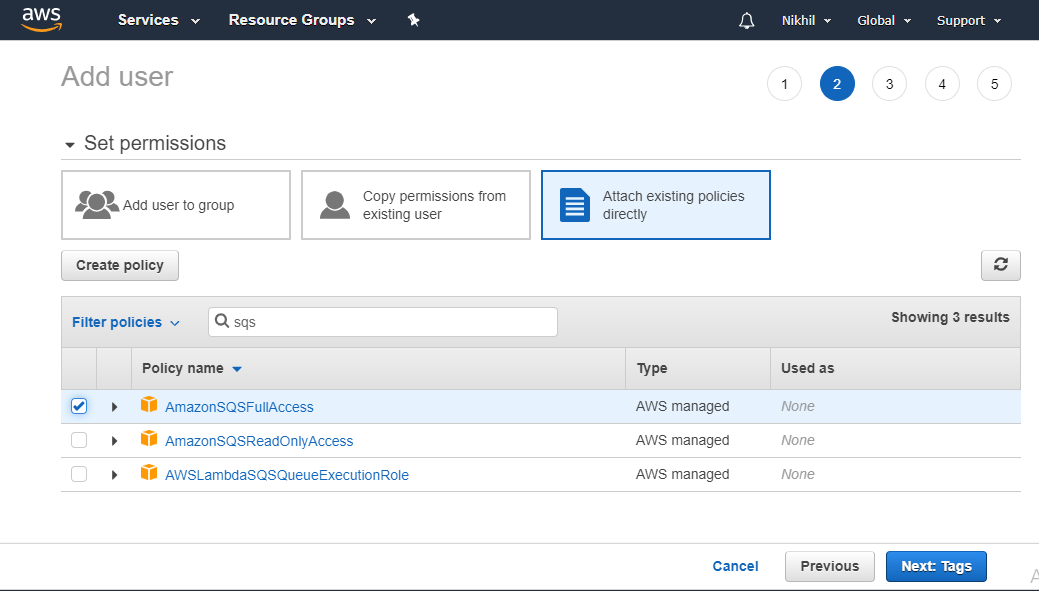This screenshot has height=591, width=1039.
Task: Open the AmazonSQSFullAccess policy link
Action: coord(239,407)
